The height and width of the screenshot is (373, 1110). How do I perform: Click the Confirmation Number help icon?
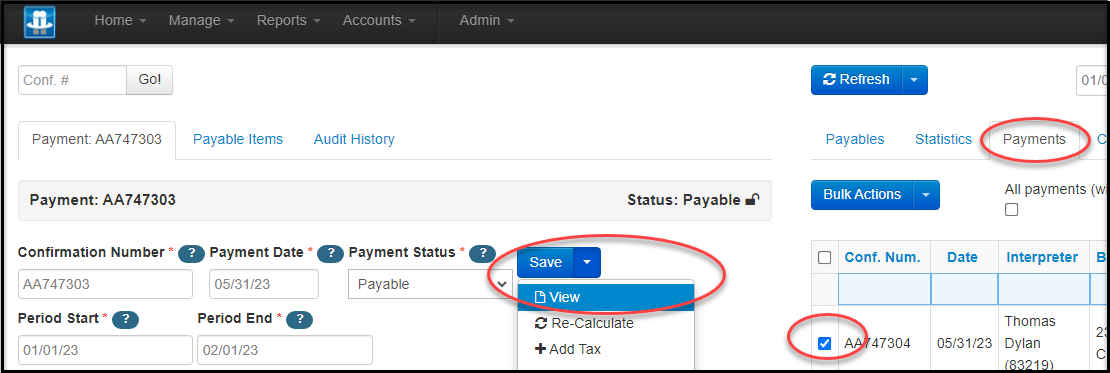pyautogui.click(x=191, y=253)
